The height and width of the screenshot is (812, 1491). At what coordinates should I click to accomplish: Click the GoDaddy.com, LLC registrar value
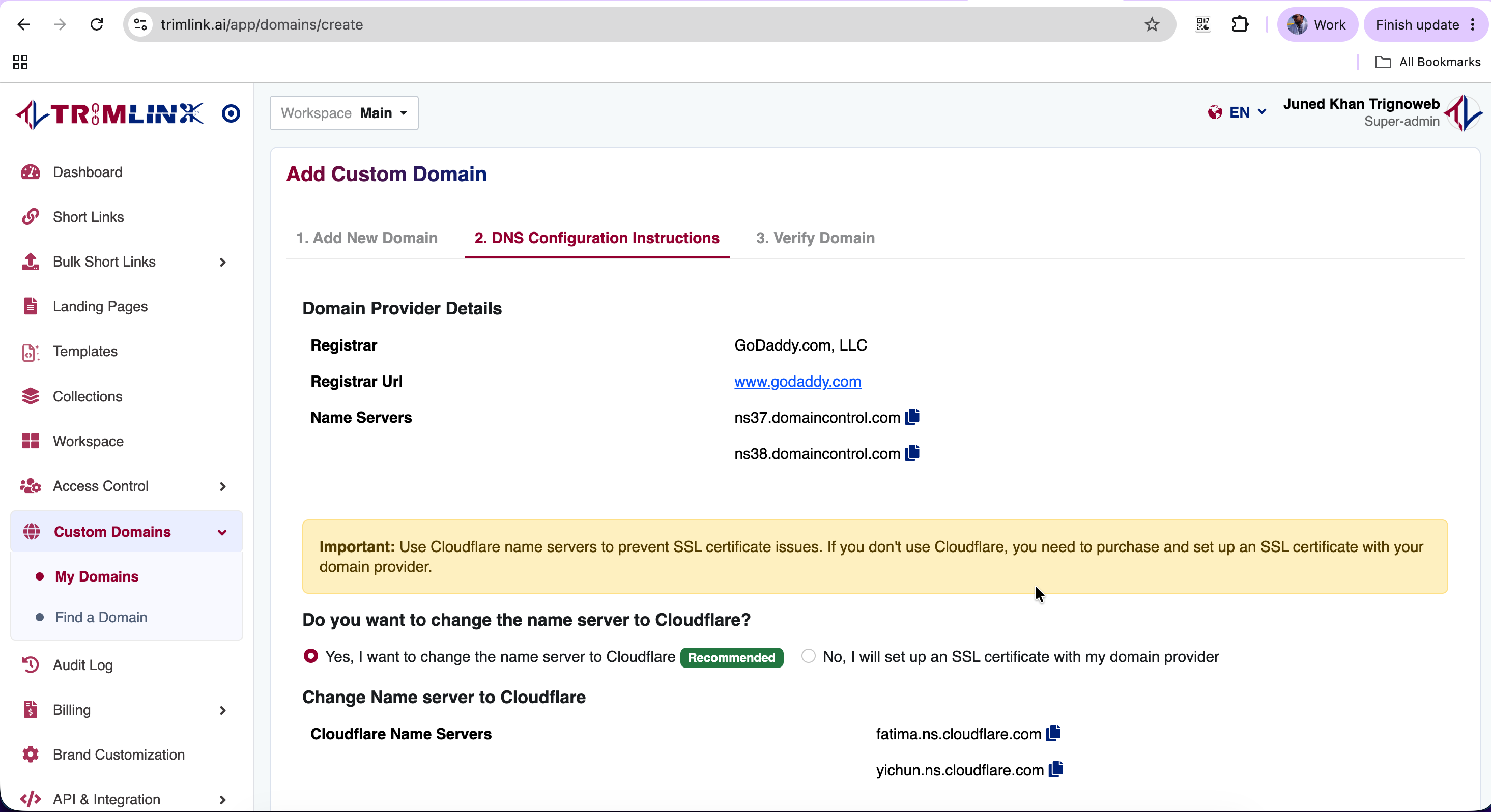point(800,345)
